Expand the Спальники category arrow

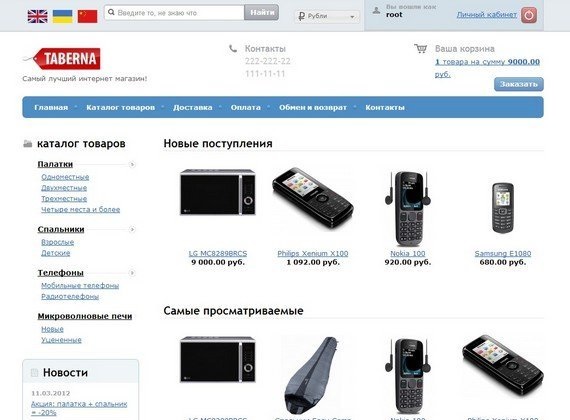click(x=132, y=229)
